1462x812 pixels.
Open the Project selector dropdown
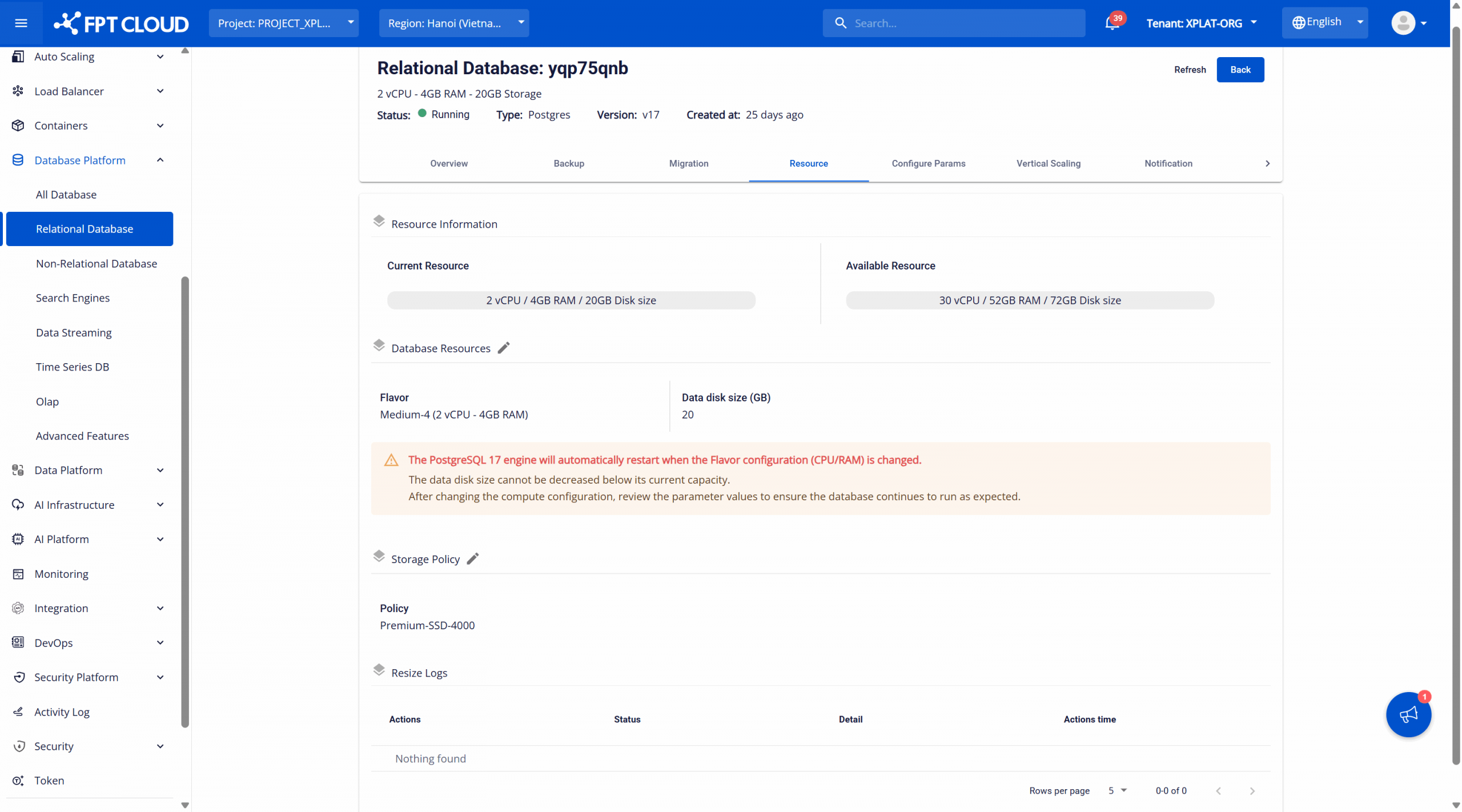(x=283, y=23)
